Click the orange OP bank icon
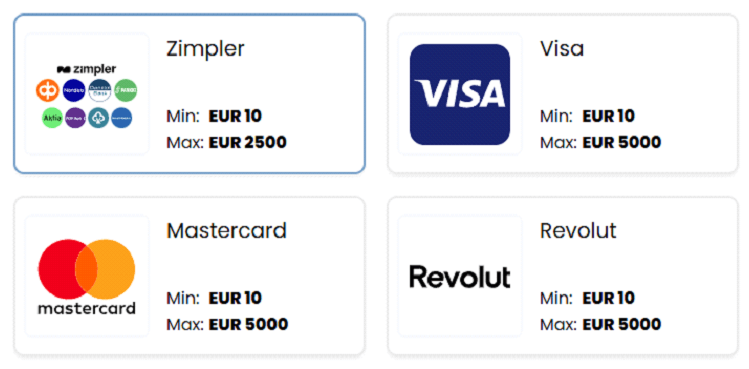Viewport: 749px width, 369px height. (x=47, y=90)
